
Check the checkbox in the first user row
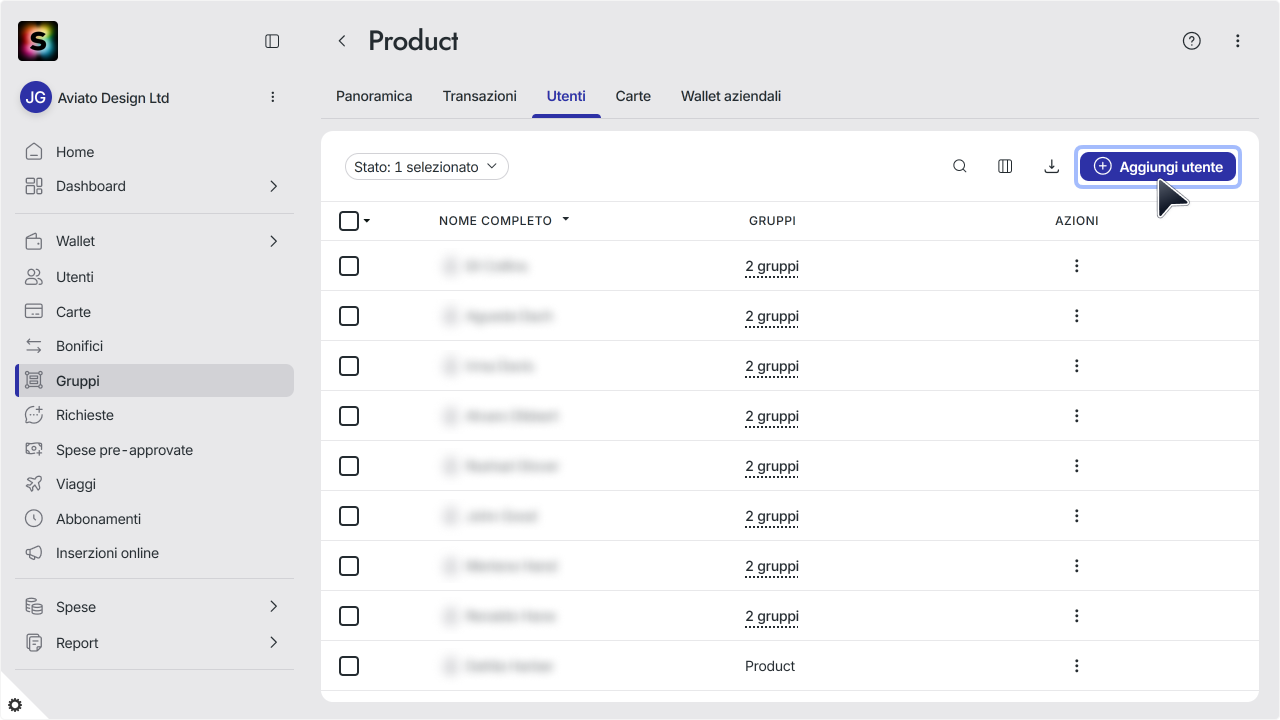349,266
